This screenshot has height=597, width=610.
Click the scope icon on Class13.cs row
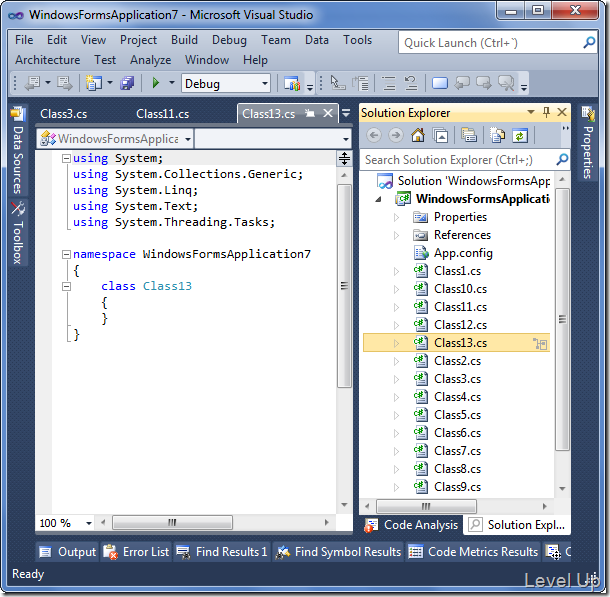click(540, 343)
